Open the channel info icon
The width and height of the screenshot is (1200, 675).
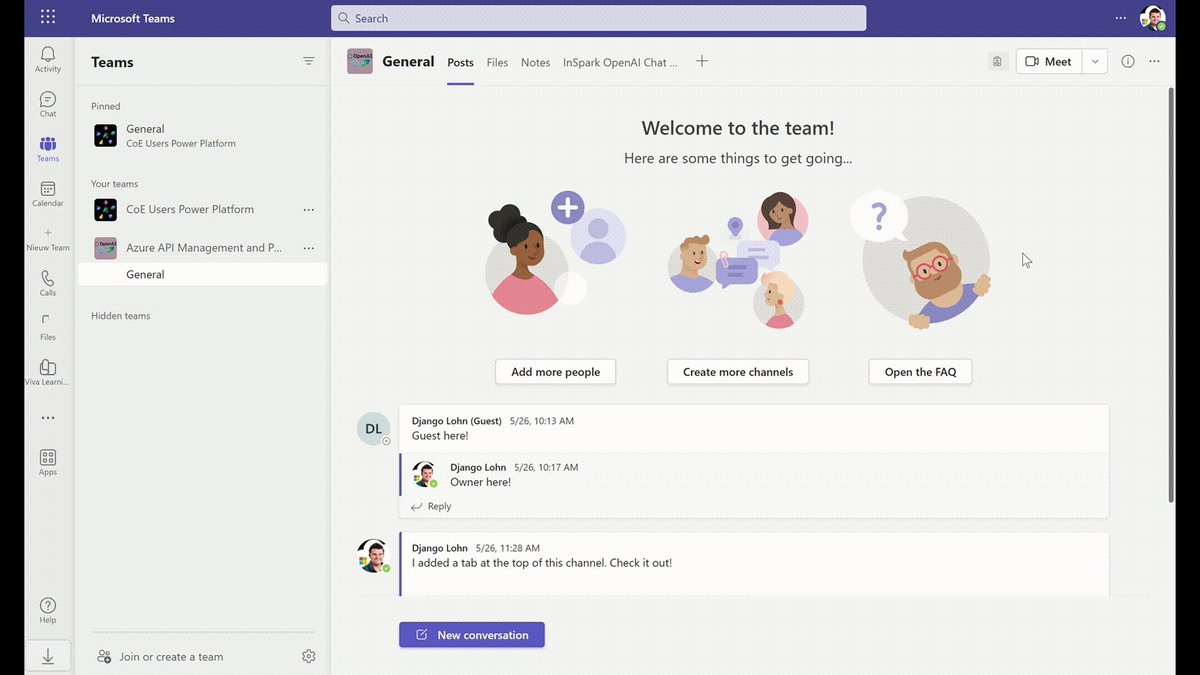click(1128, 61)
